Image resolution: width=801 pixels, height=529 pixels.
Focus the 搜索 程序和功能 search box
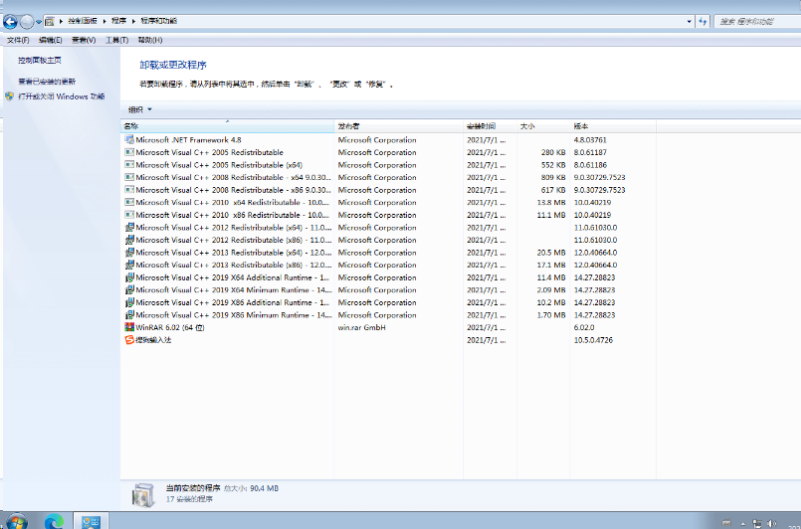[x=757, y=21]
